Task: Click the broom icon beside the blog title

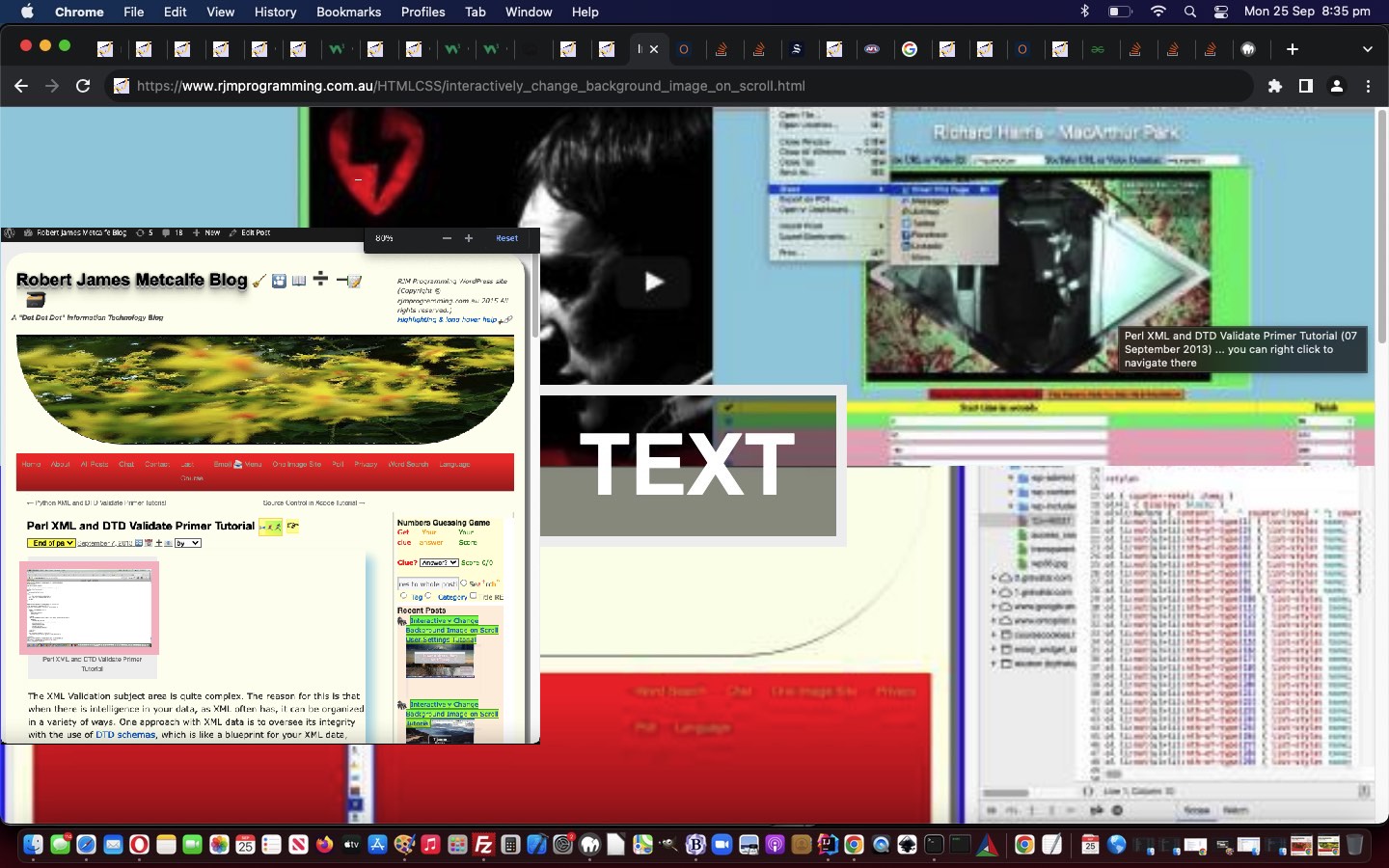Action: (258, 281)
